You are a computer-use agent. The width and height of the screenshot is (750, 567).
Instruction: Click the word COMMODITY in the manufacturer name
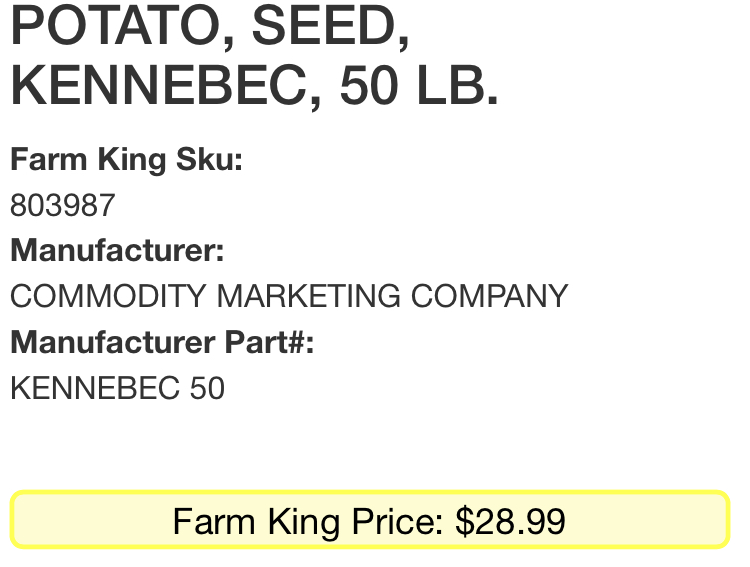[108, 296]
